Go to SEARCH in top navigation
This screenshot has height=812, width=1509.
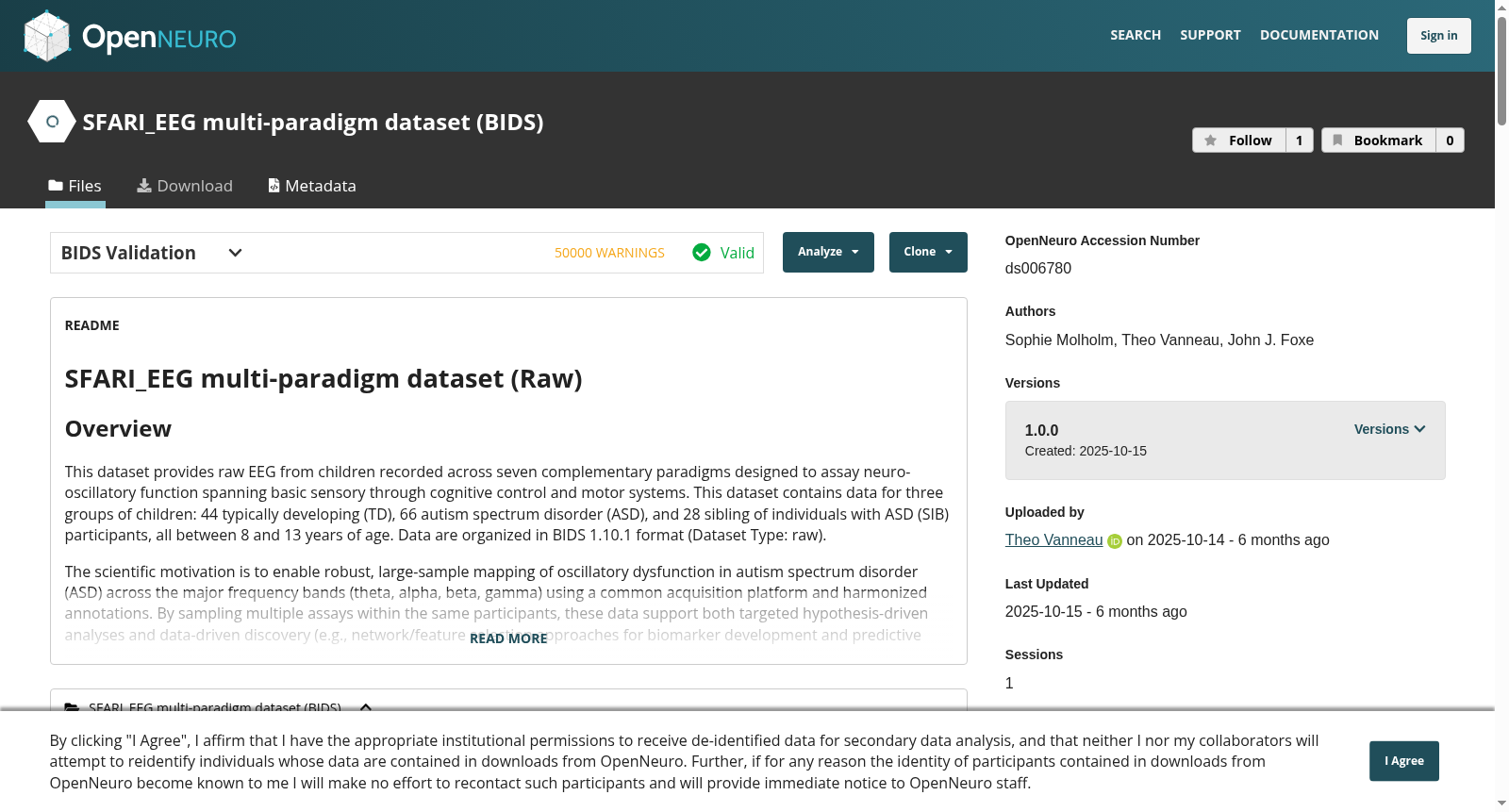[x=1136, y=35]
